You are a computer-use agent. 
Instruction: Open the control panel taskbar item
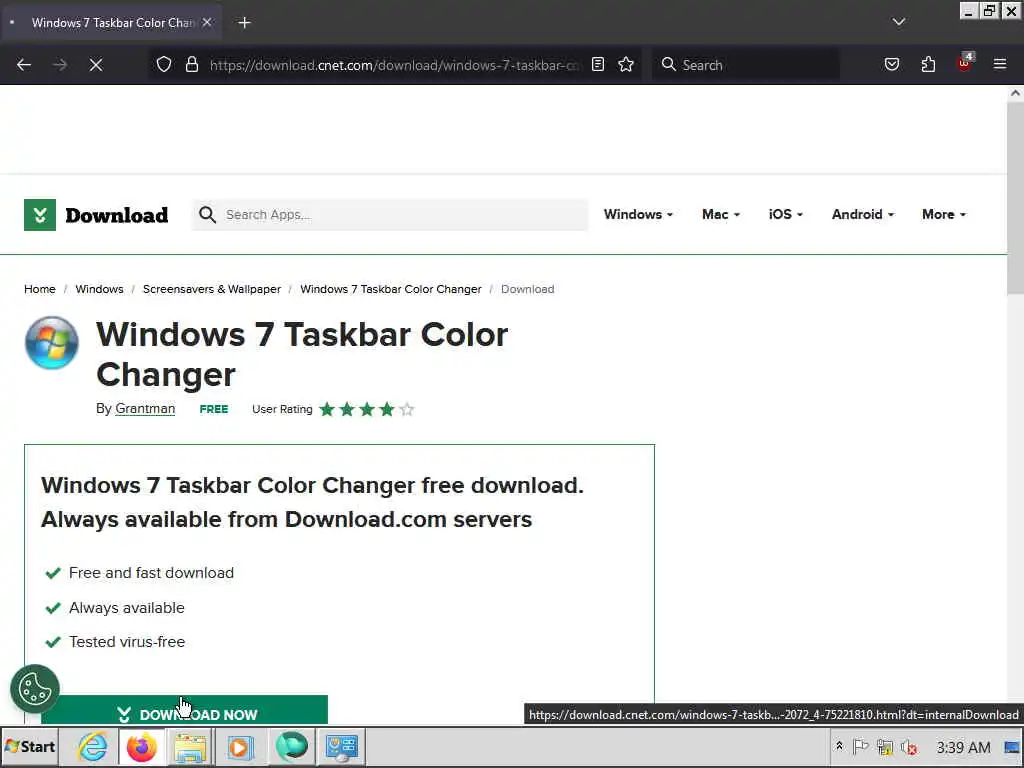pyautogui.click(x=341, y=747)
